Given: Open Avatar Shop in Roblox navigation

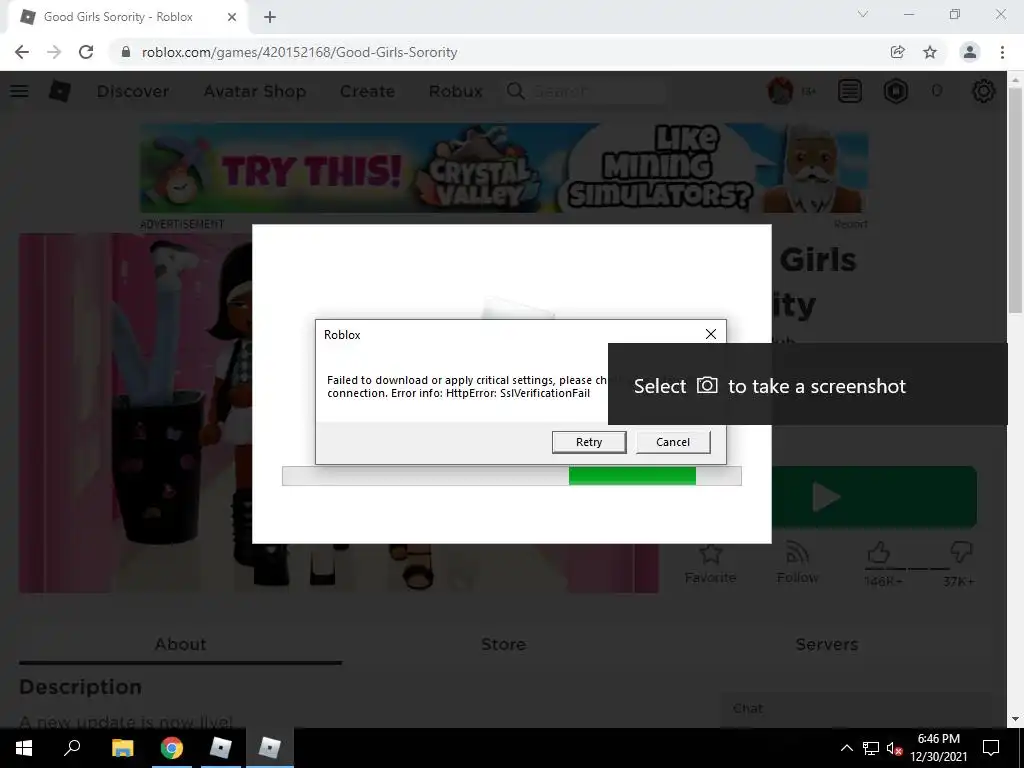Looking at the screenshot, I should (x=255, y=91).
